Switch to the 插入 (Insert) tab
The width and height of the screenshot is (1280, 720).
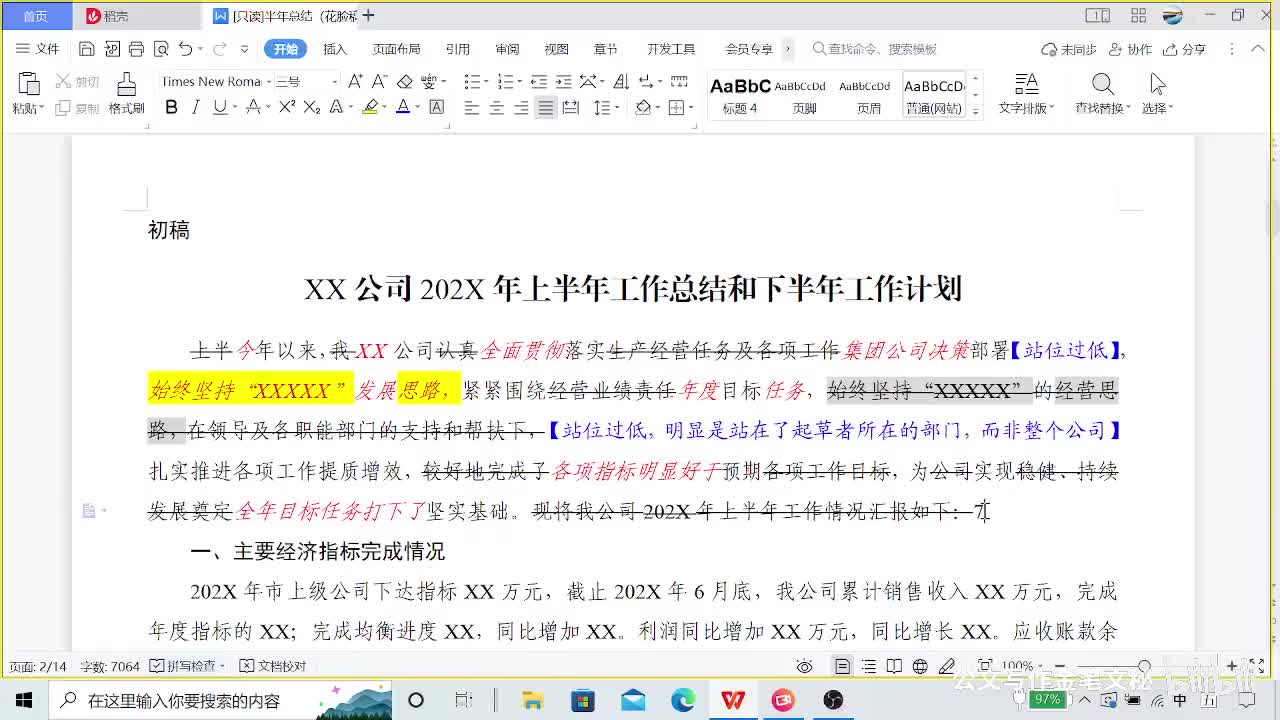335,49
